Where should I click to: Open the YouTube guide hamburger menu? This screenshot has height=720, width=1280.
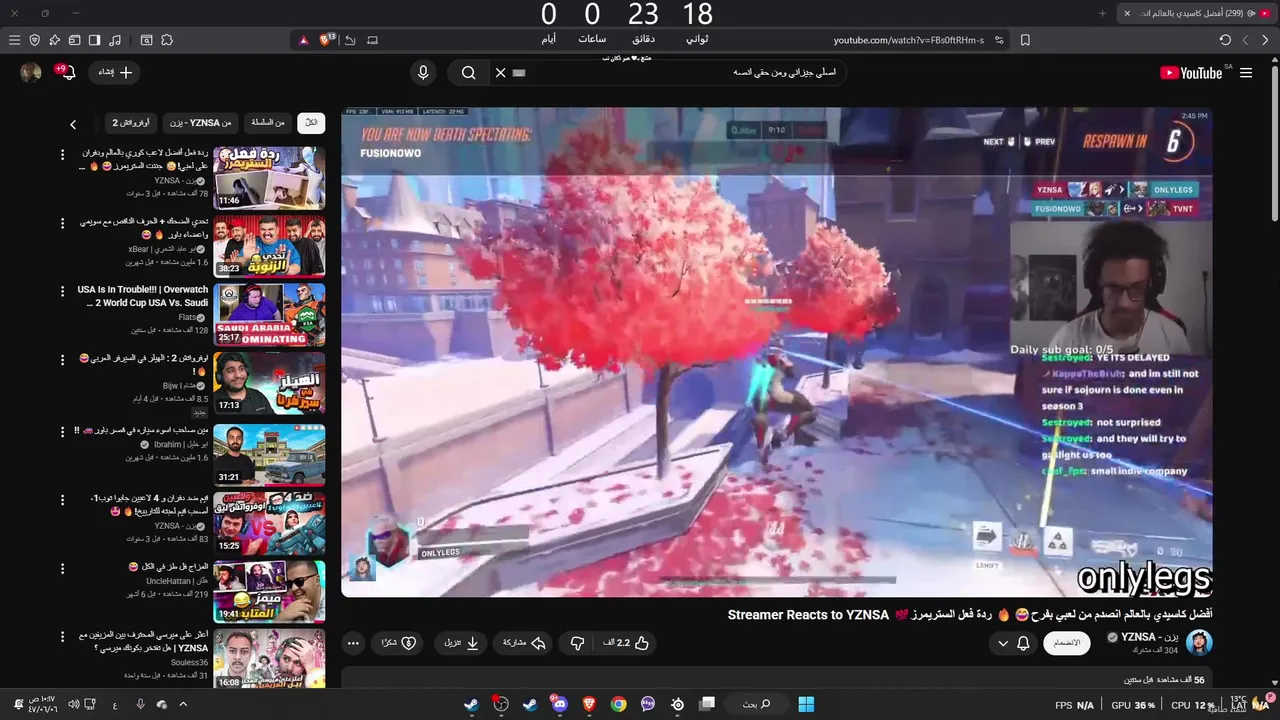point(1246,73)
